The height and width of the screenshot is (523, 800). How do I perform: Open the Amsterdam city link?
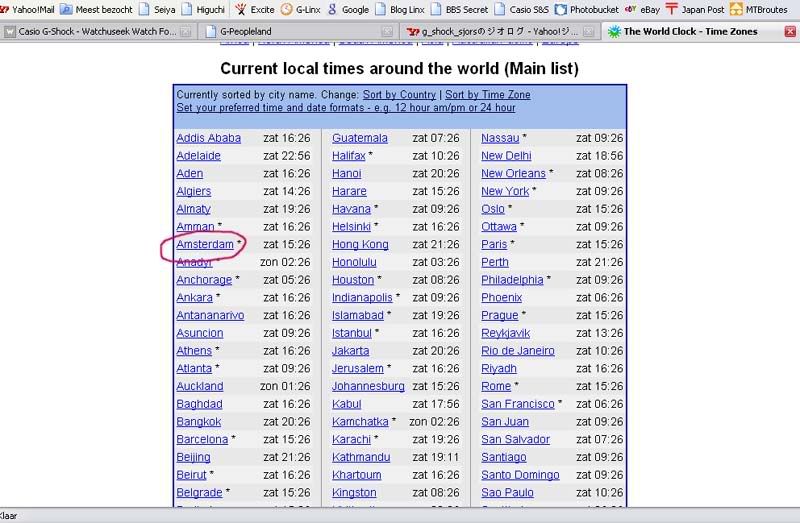(x=205, y=244)
